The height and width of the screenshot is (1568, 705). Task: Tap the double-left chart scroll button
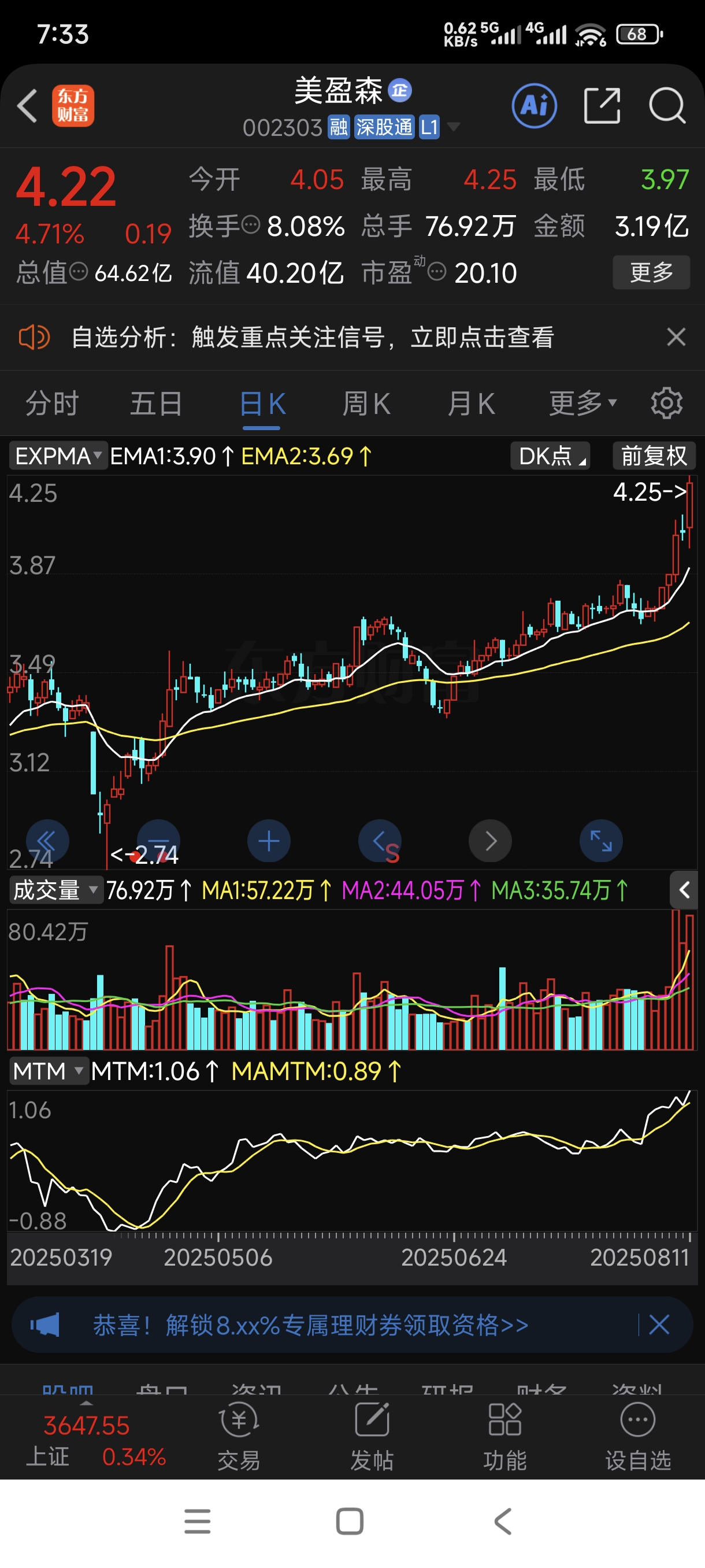47,841
